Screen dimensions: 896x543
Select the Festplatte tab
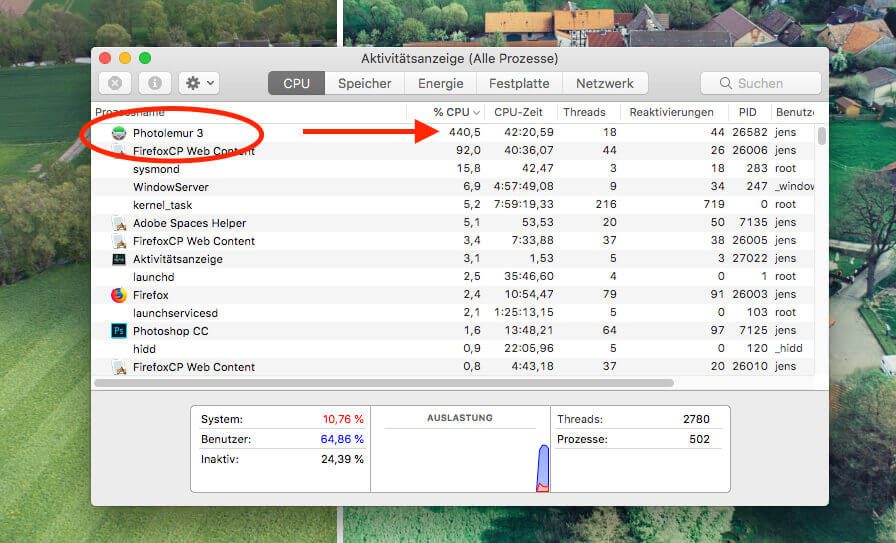tap(519, 83)
